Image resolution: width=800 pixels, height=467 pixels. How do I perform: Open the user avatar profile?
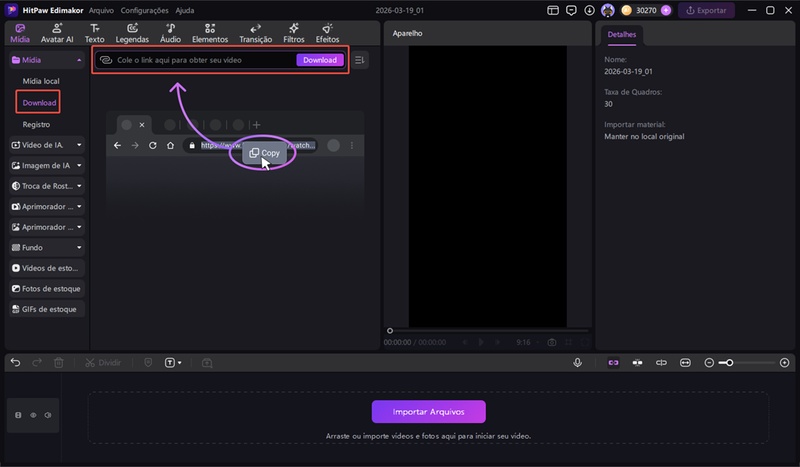(608, 10)
